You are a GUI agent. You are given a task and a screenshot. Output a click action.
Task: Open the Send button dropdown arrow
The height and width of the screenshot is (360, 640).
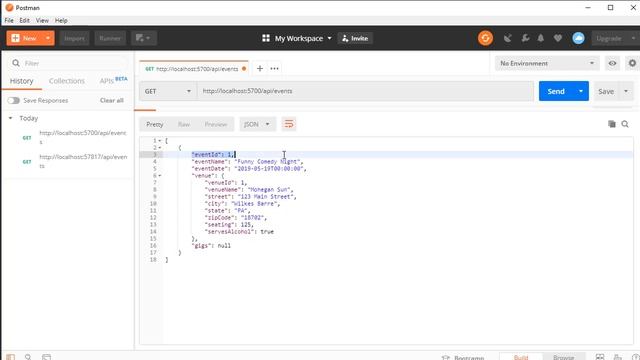[581, 91]
